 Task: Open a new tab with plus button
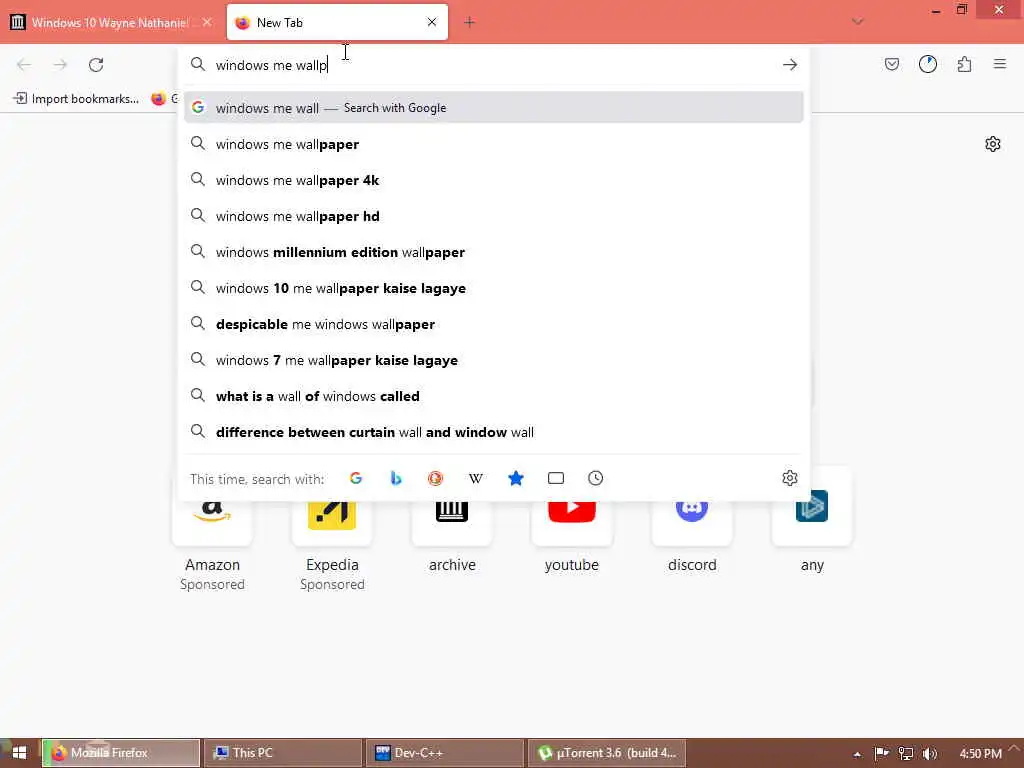[470, 22]
